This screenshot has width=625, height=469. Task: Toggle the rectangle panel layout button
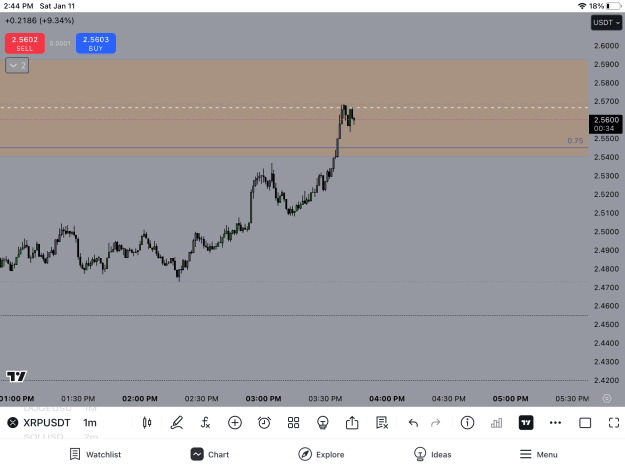click(585, 422)
